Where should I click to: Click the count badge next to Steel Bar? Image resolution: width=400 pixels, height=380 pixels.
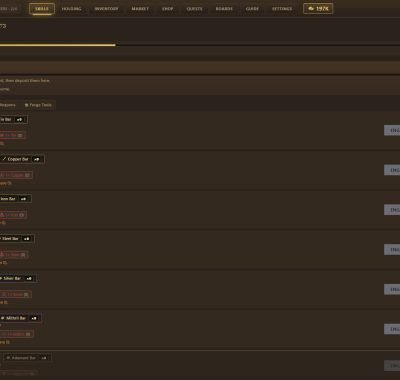26,239
